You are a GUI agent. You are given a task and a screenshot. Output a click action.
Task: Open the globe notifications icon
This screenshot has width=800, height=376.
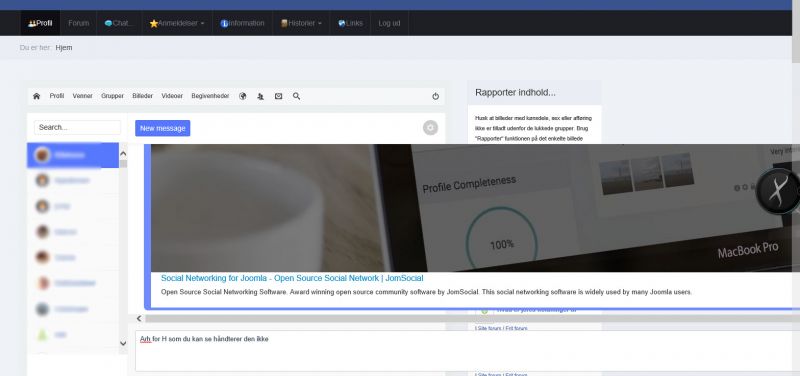(243, 96)
